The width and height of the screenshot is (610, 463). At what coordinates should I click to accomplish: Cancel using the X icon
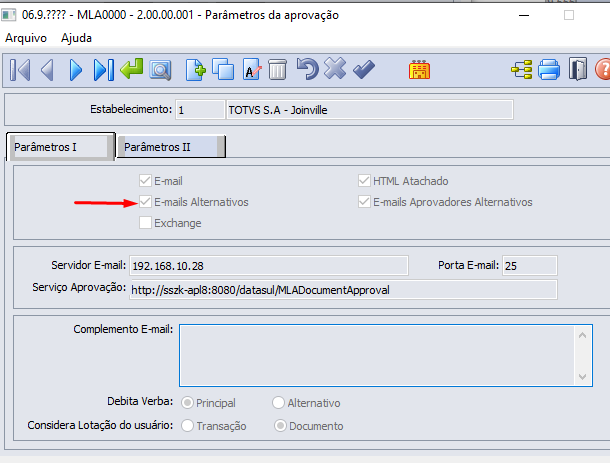click(x=335, y=68)
